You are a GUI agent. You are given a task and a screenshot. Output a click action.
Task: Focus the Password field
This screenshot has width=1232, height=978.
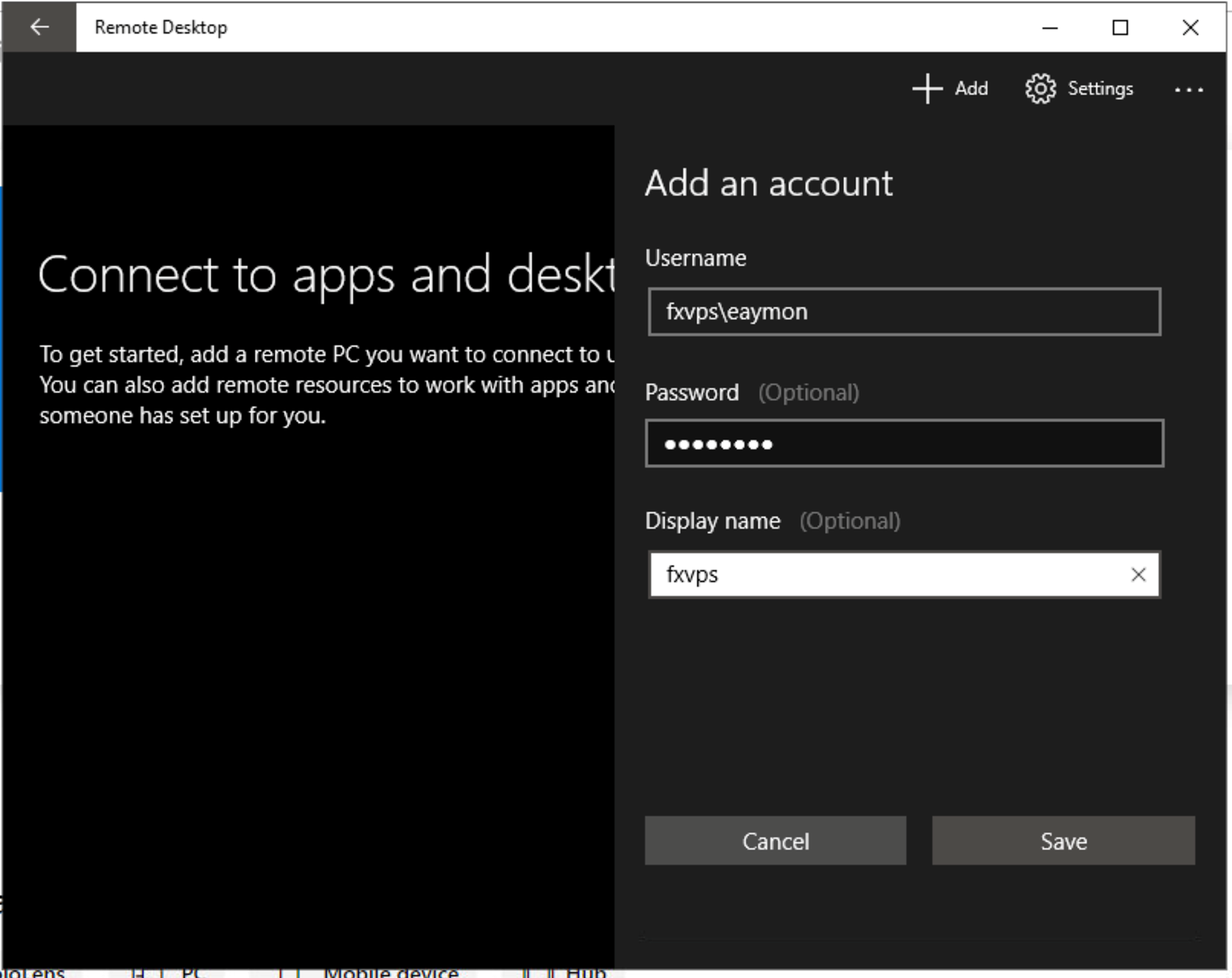click(904, 443)
